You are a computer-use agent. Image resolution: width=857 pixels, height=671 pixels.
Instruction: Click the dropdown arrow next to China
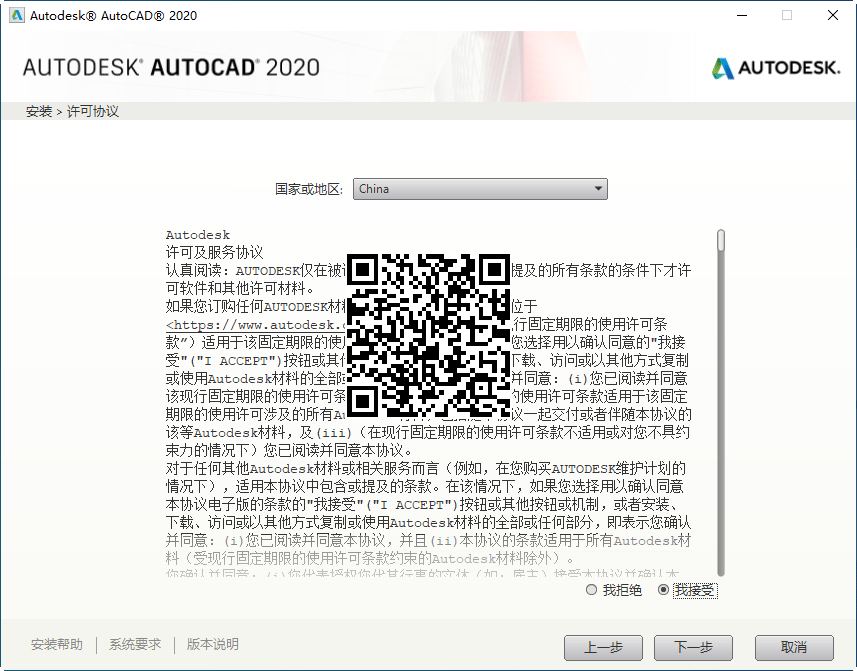[x=598, y=189]
